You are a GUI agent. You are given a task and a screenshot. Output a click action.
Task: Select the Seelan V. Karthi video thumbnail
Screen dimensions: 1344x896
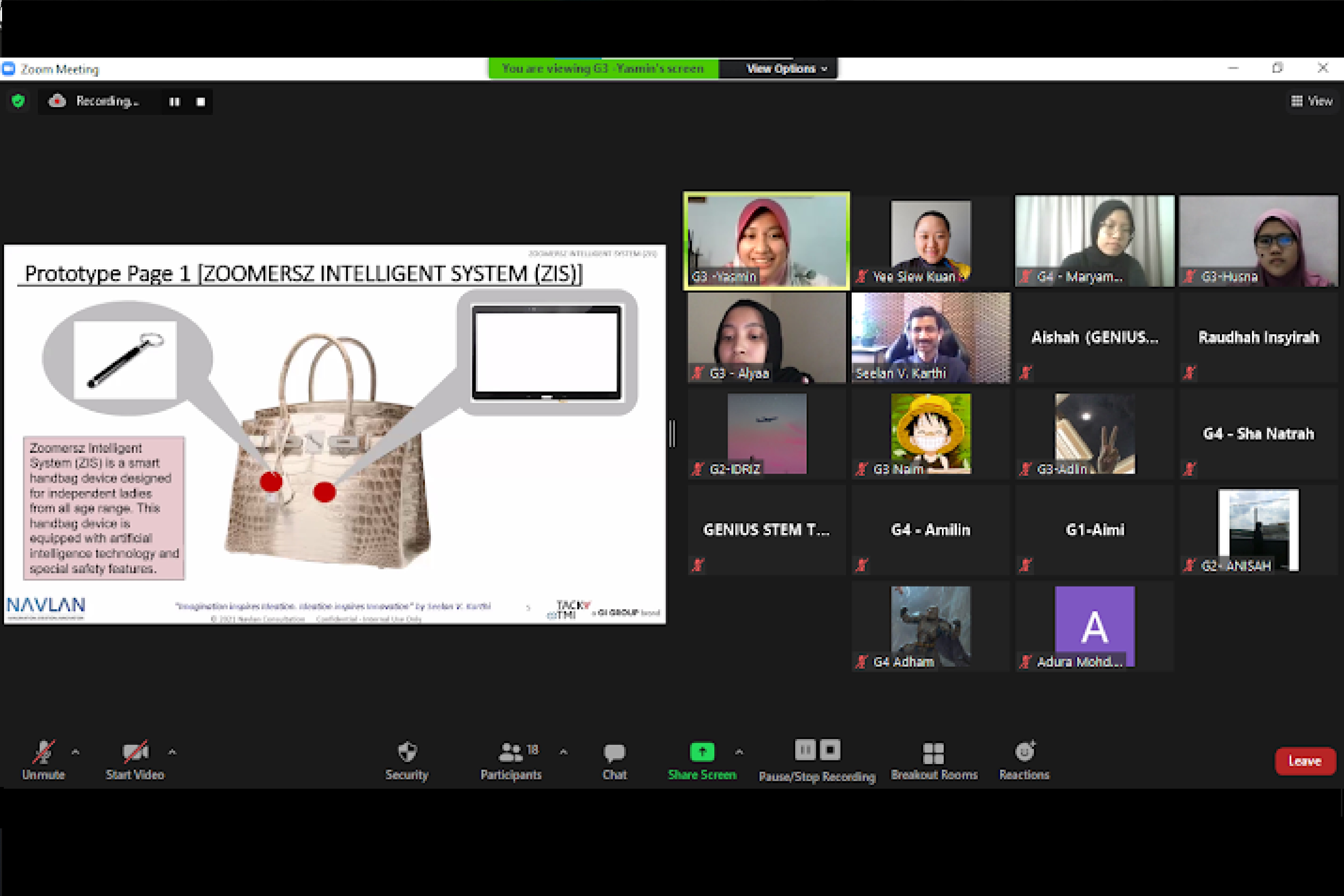click(x=930, y=337)
